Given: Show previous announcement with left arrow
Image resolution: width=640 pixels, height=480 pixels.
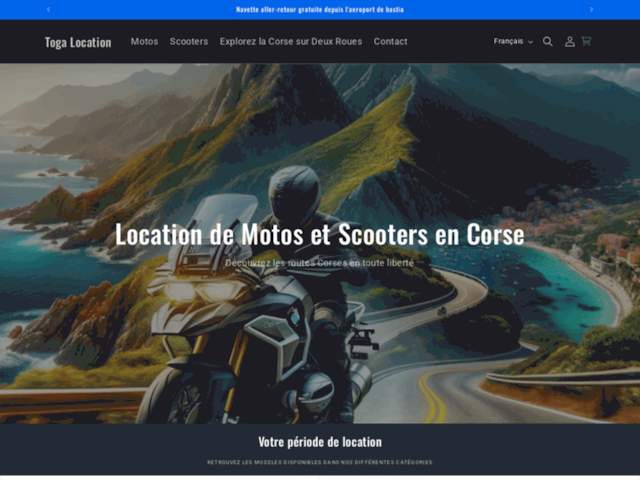Looking at the screenshot, I should pyautogui.click(x=49, y=9).
